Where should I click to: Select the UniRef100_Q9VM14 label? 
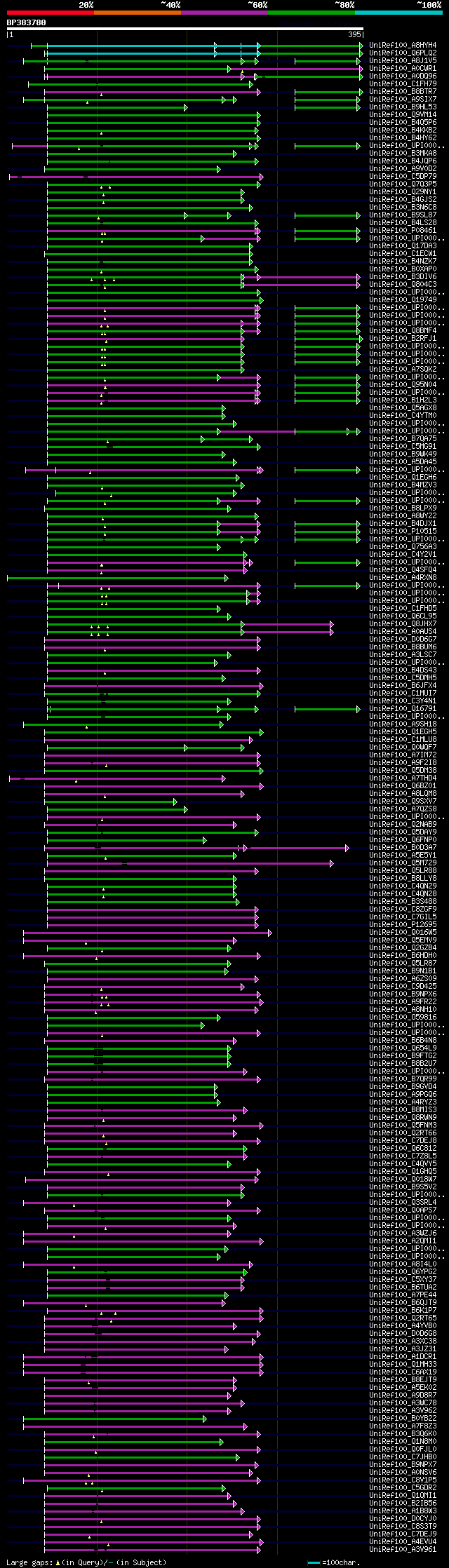point(403,114)
